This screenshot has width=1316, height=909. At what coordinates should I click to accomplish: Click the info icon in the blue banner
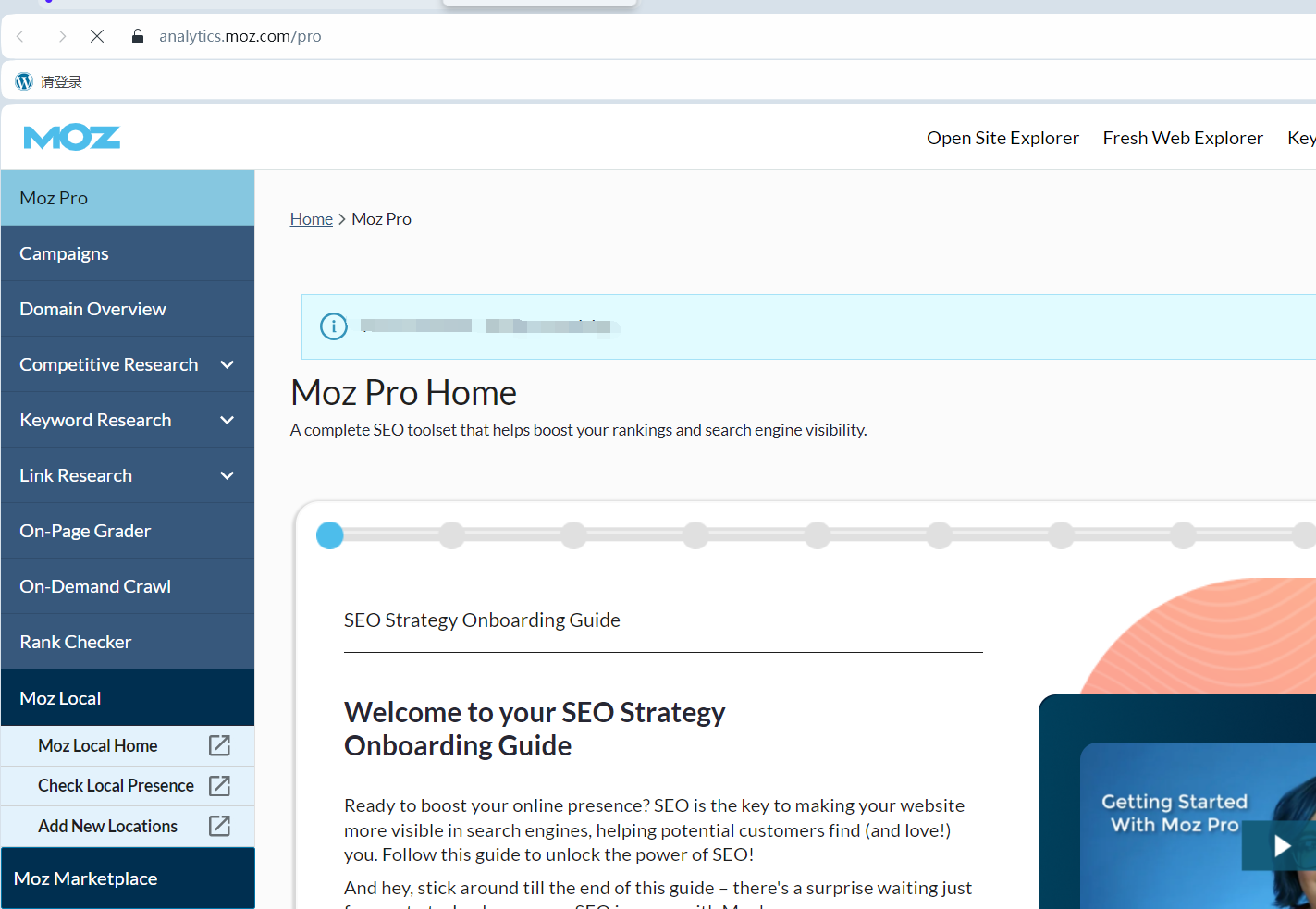coord(333,326)
